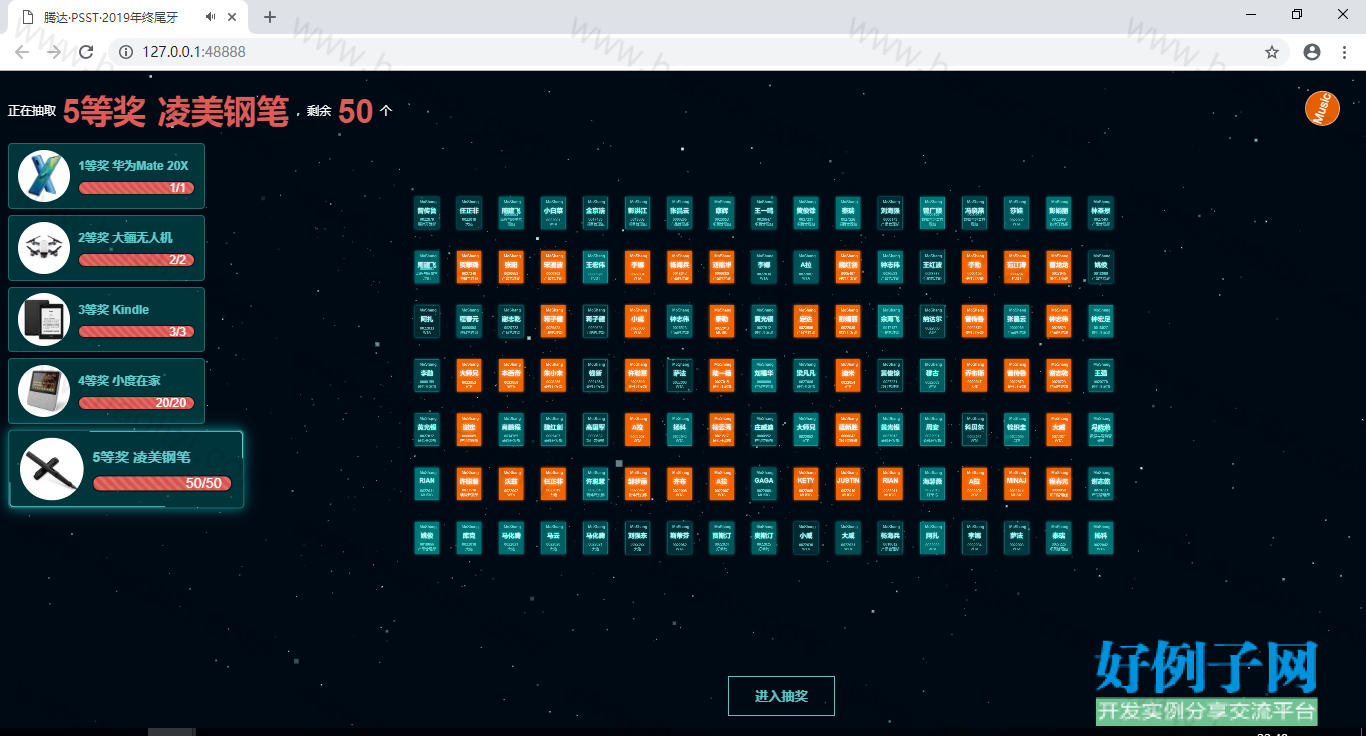
Task: View site information icon in address bar
Action: 126,52
